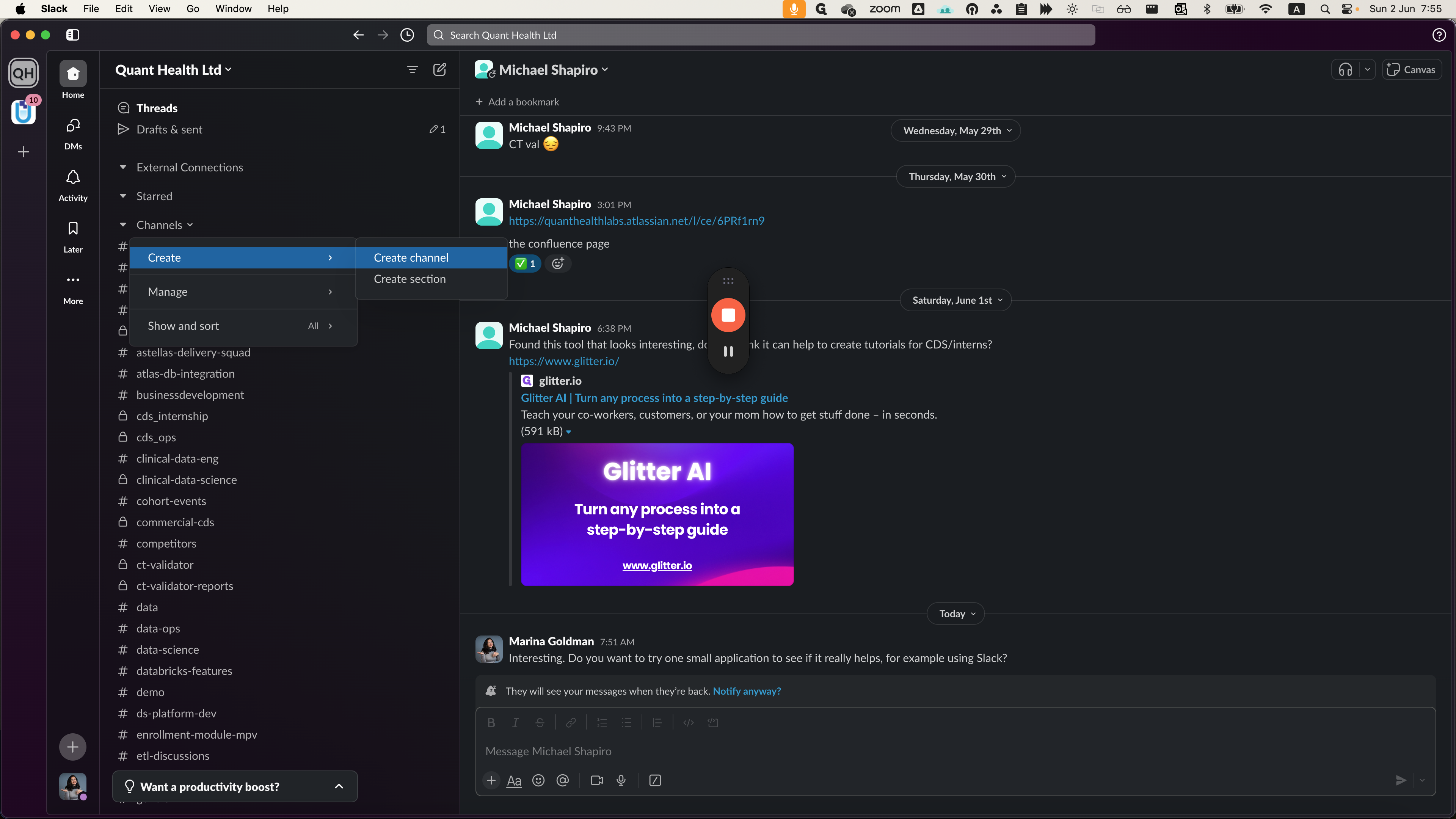This screenshot has width=1456, height=819.
Task: Record an audio clip with microphone icon
Action: 621,780
